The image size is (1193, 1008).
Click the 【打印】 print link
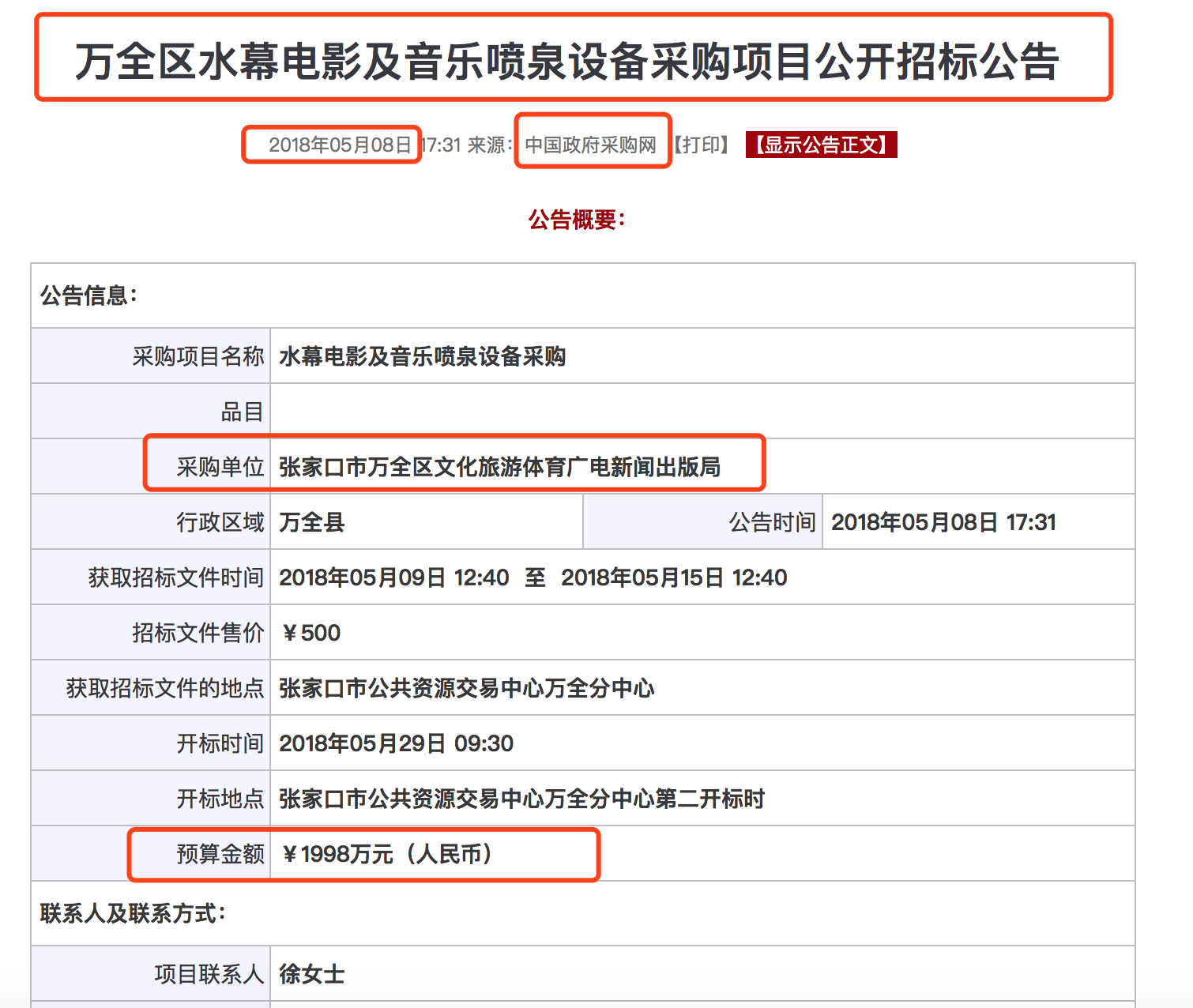tap(702, 145)
